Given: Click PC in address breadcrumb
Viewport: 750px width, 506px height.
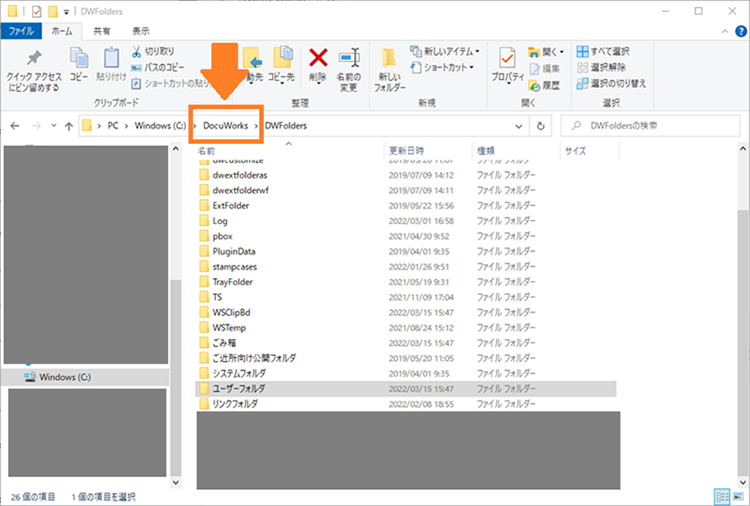Looking at the screenshot, I should click(113, 126).
